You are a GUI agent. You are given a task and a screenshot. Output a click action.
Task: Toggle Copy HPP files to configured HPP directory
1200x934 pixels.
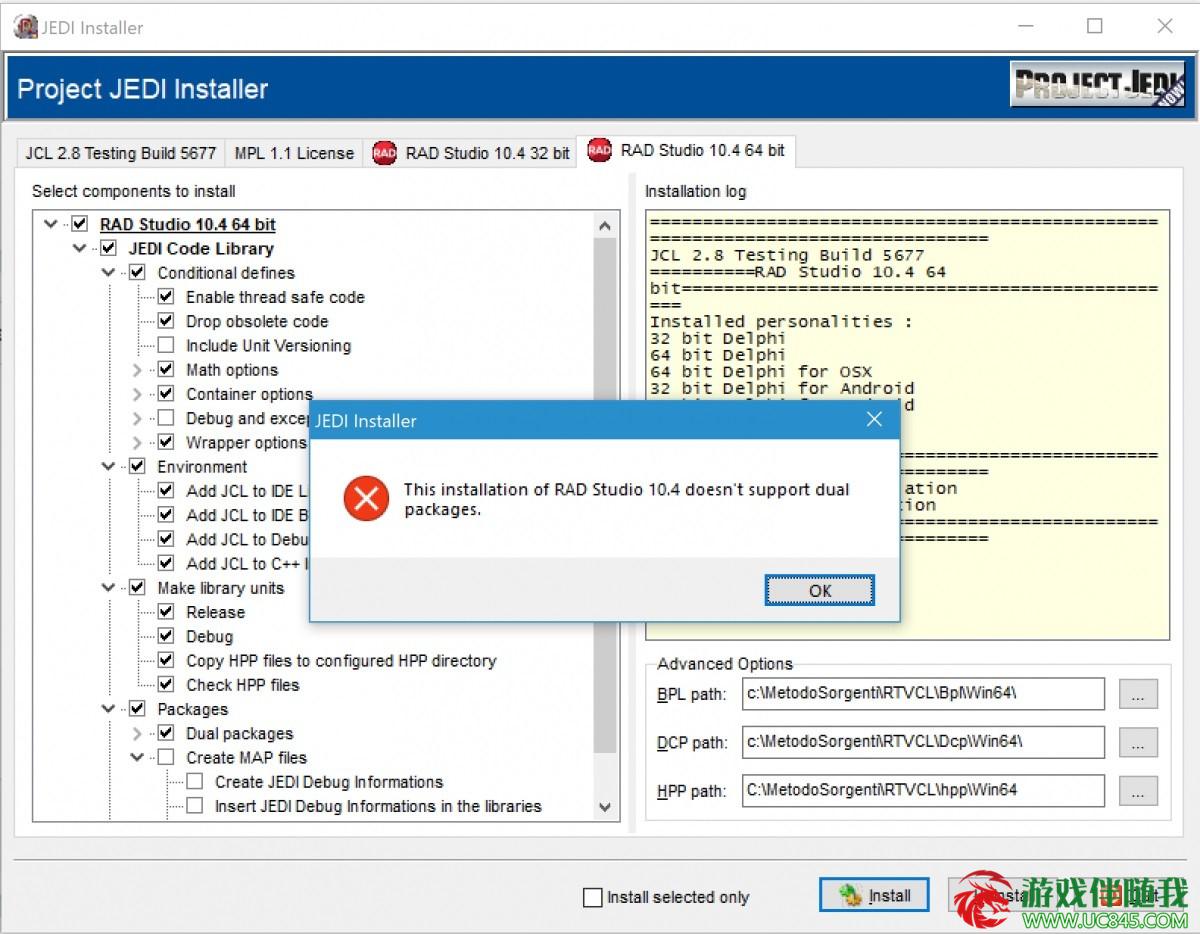tap(167, 660)
